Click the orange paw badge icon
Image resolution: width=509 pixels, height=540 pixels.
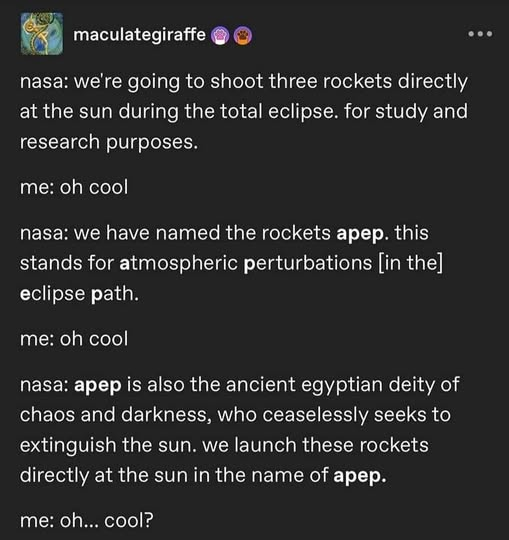coord(243,35)
